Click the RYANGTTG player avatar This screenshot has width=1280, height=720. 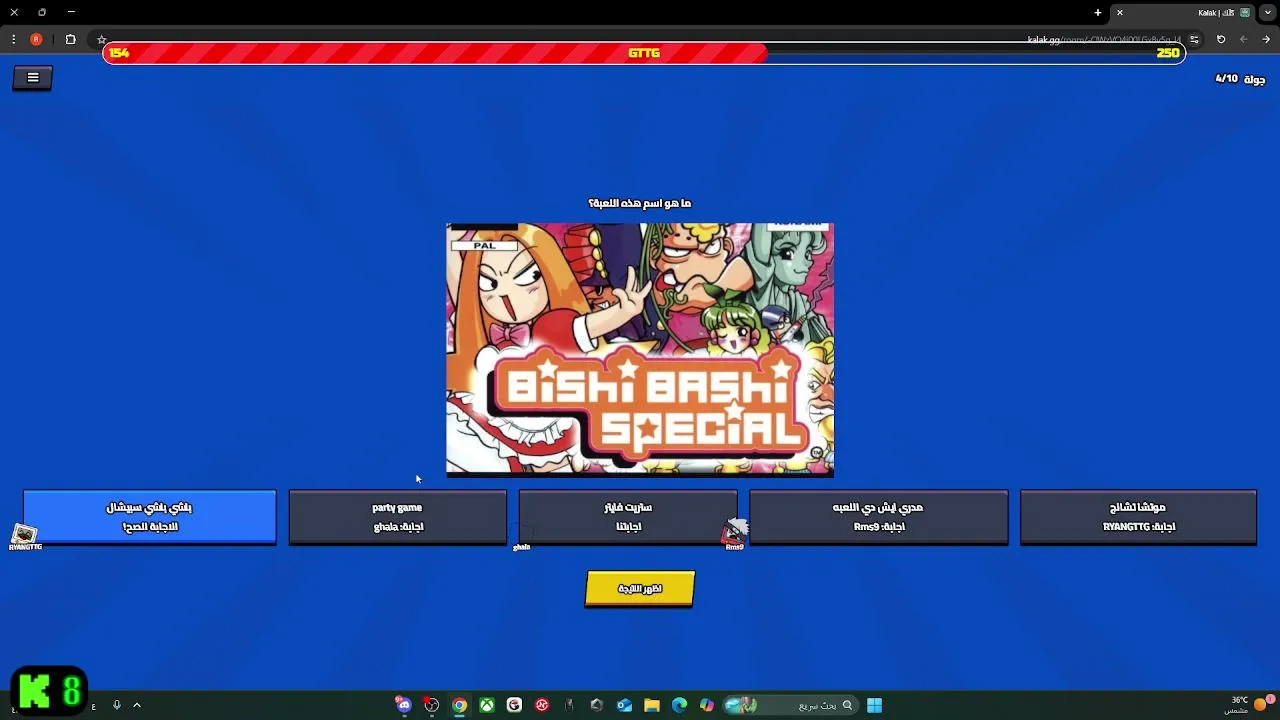click(x=25, y=537)
